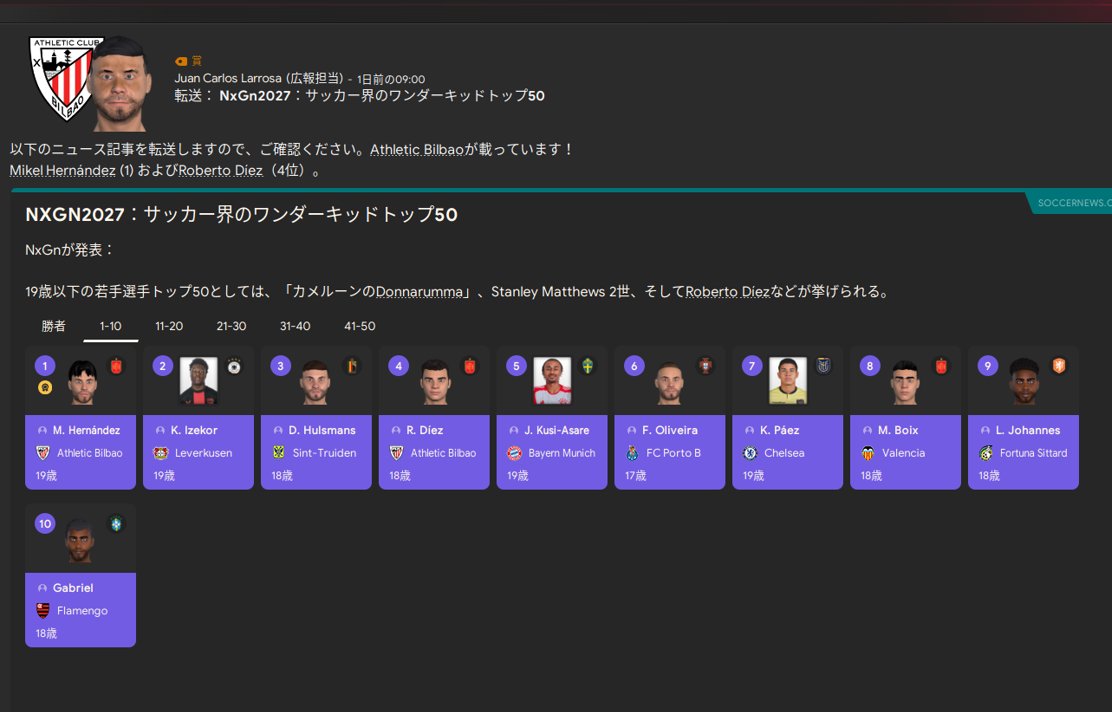Open Roberto Díez link in message header
1112x712 pixels.
(221, 171)
